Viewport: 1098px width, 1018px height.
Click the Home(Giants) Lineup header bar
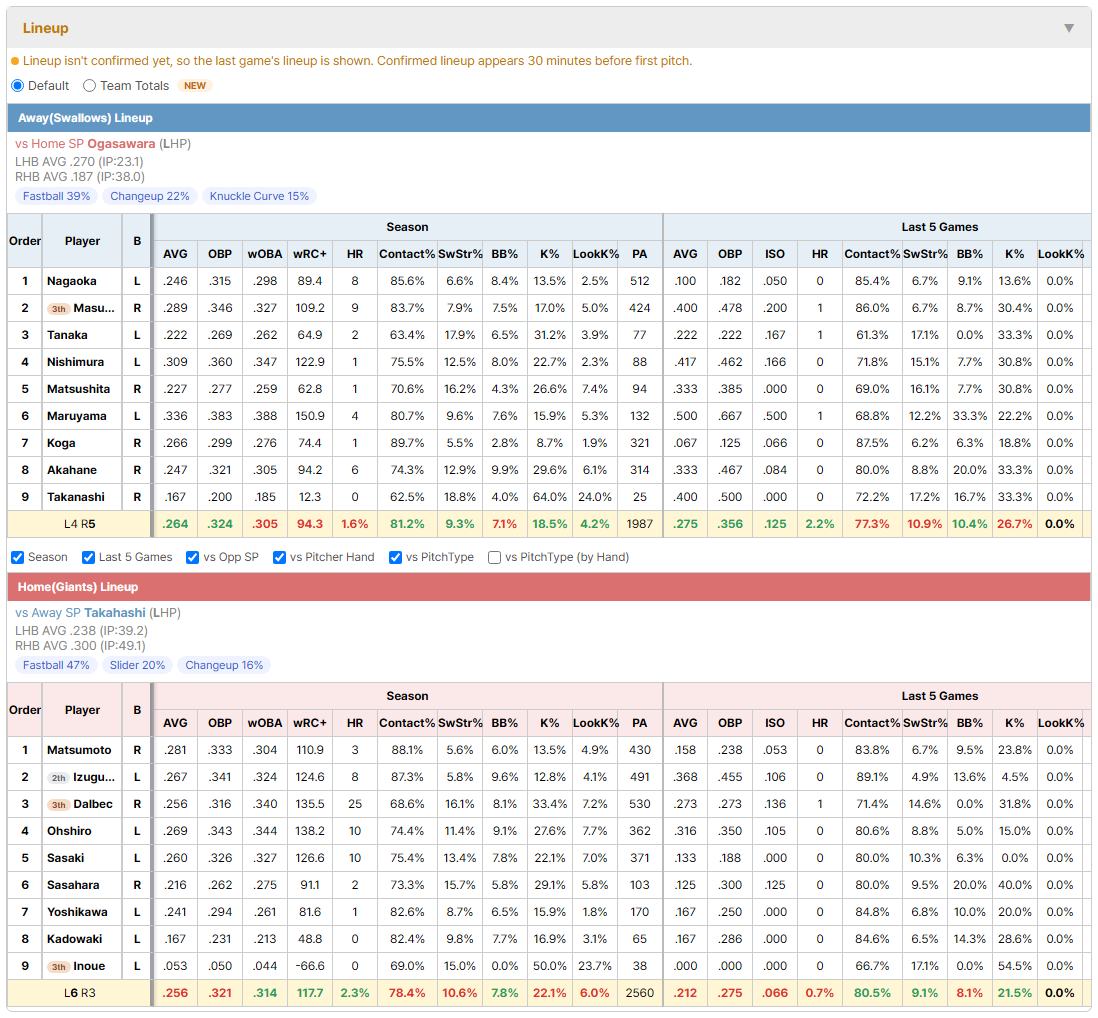point(549,587)
